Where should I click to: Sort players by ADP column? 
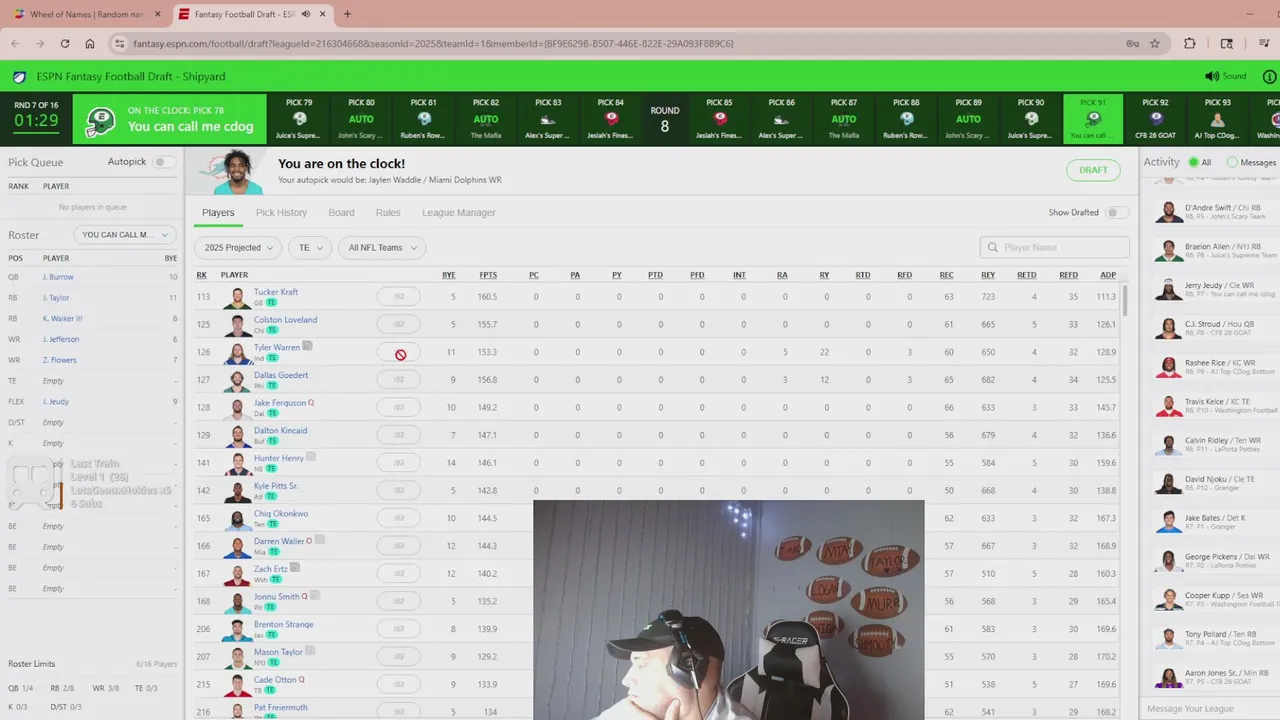(1108, 275)
